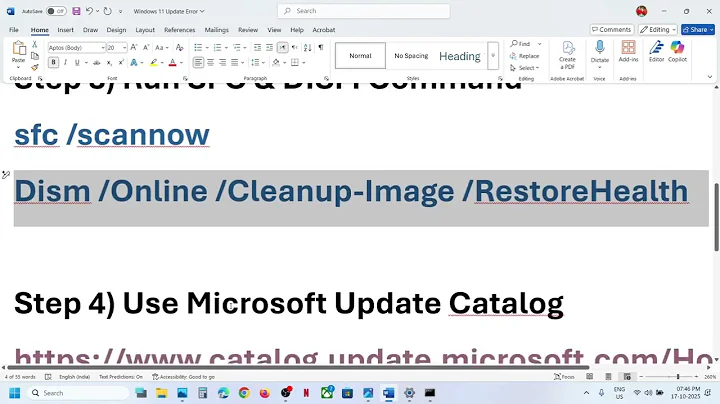The width and height of the screenshot is (720, 404).
Task: Apply the Heading style
Action: [x=460, y=56]
